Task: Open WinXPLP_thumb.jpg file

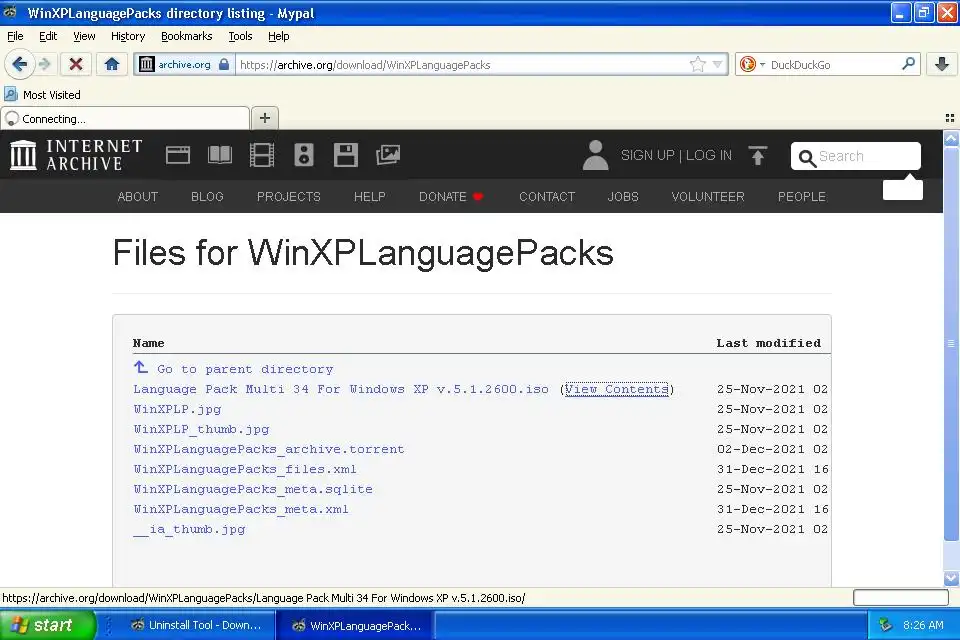Action: pyautogui.click(x=201, y=429)
